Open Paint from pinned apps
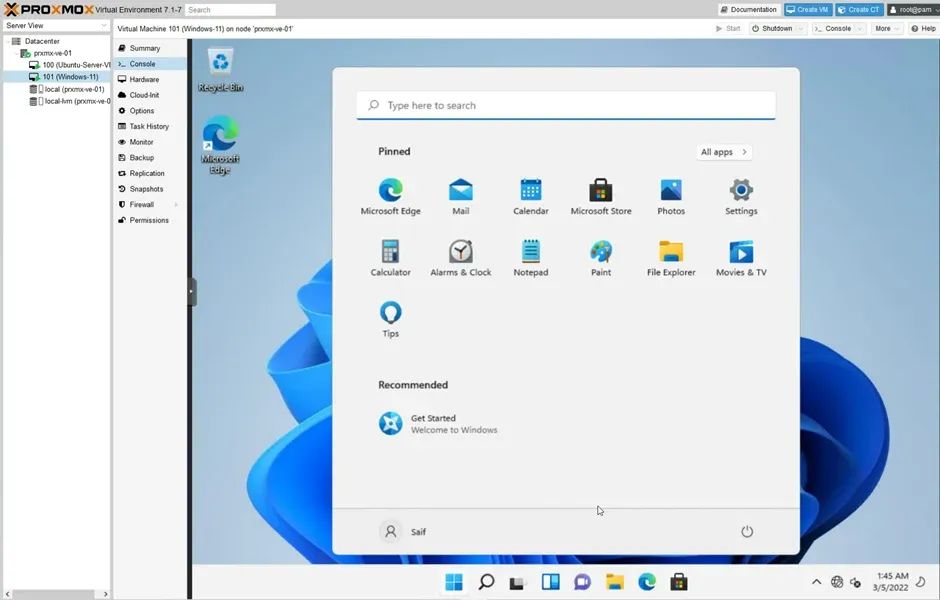This screenshot has height=600, width=940. pos(600,252)
